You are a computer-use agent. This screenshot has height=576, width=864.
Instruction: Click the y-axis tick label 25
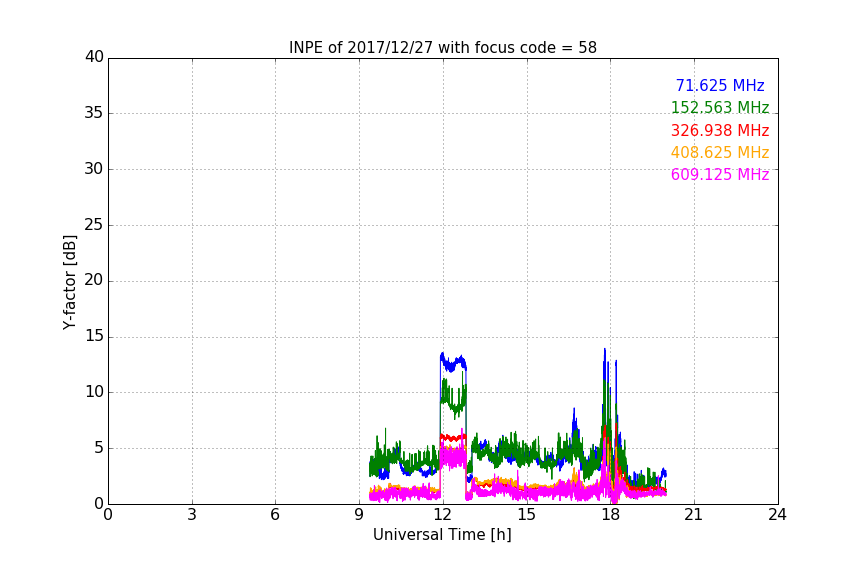[94, 224]
